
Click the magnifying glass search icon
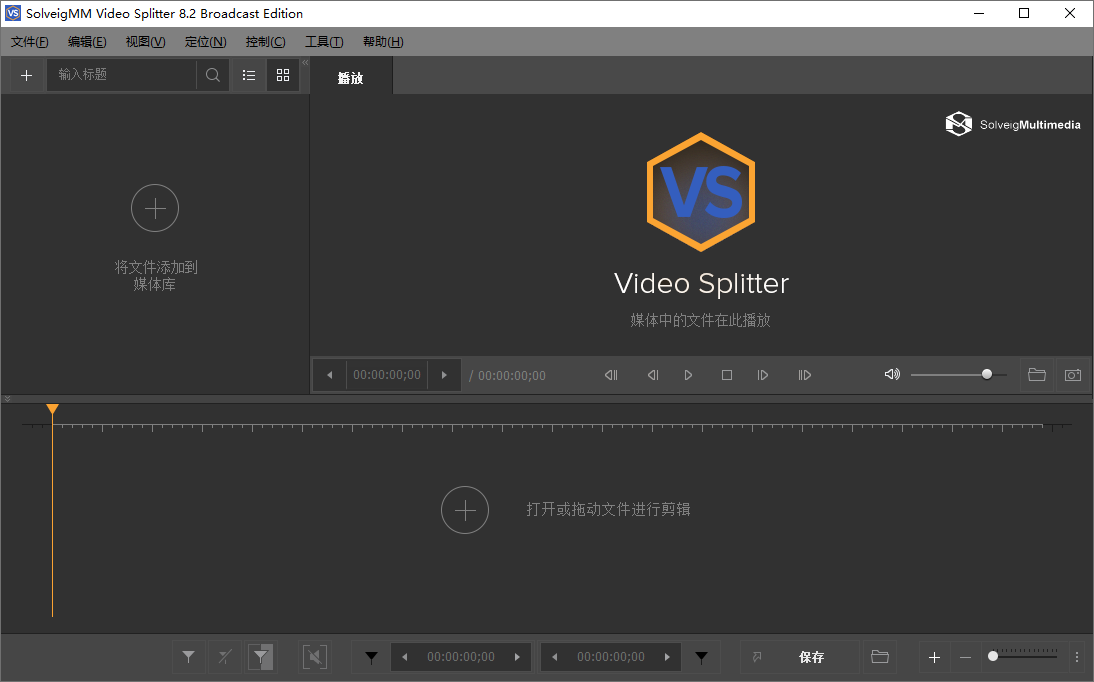tap(211, 74)
